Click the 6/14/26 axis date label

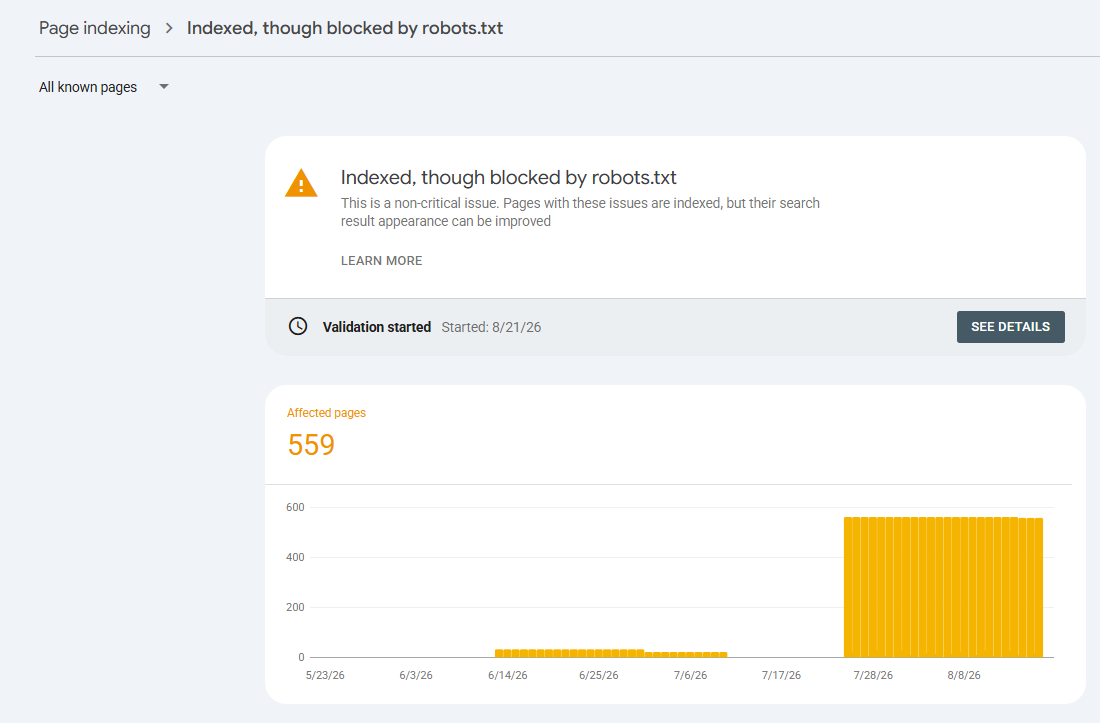tap(508, 675)
